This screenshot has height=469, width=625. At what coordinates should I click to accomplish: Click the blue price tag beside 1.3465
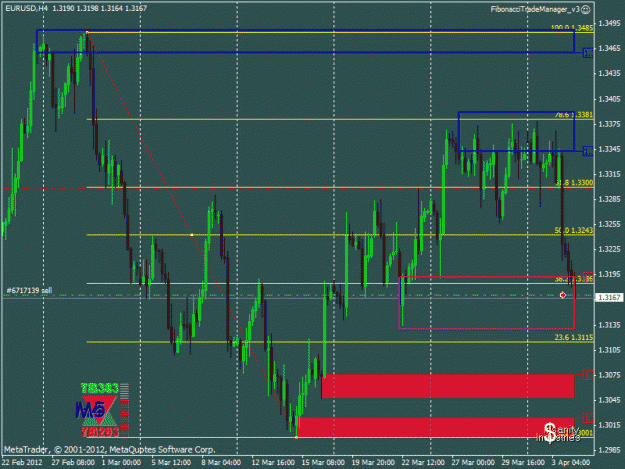pos(588,53)
